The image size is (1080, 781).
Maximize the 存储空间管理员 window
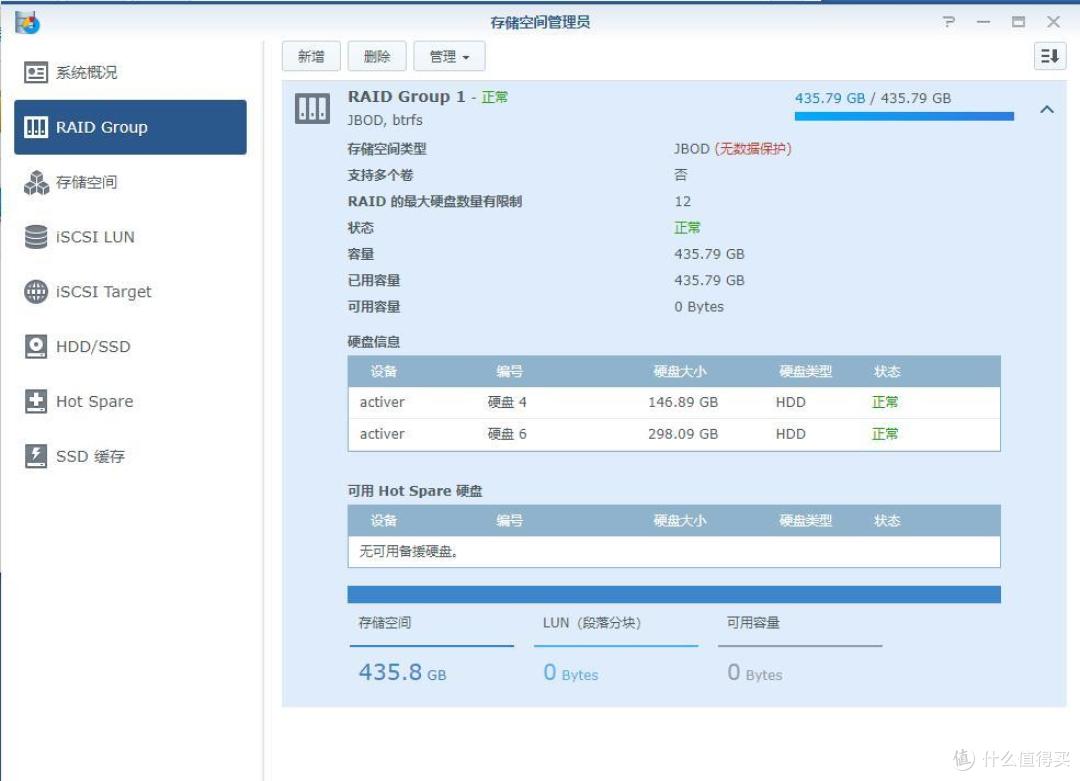1018,22
